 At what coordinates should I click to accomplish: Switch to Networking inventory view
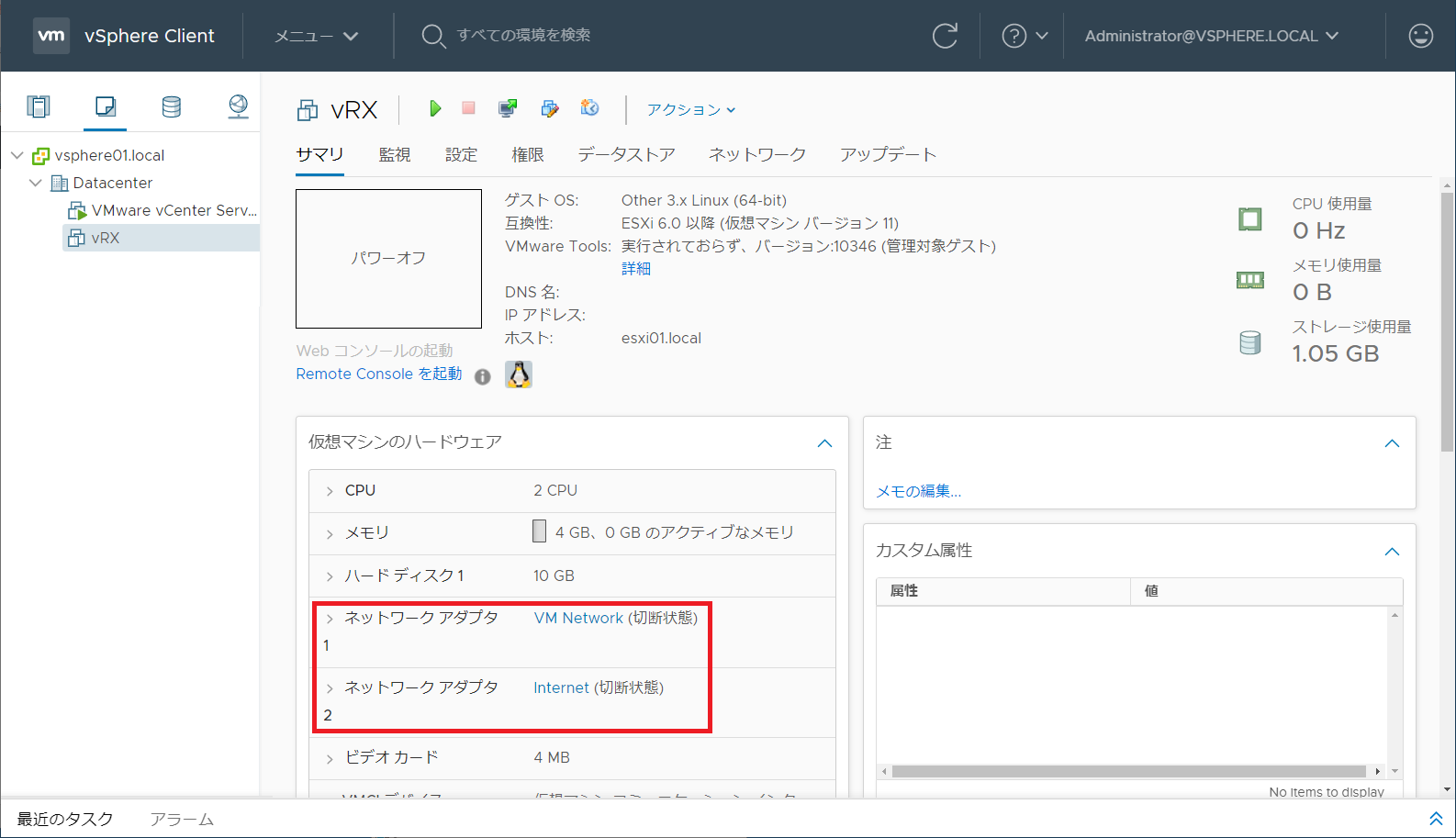click(238, 106)
